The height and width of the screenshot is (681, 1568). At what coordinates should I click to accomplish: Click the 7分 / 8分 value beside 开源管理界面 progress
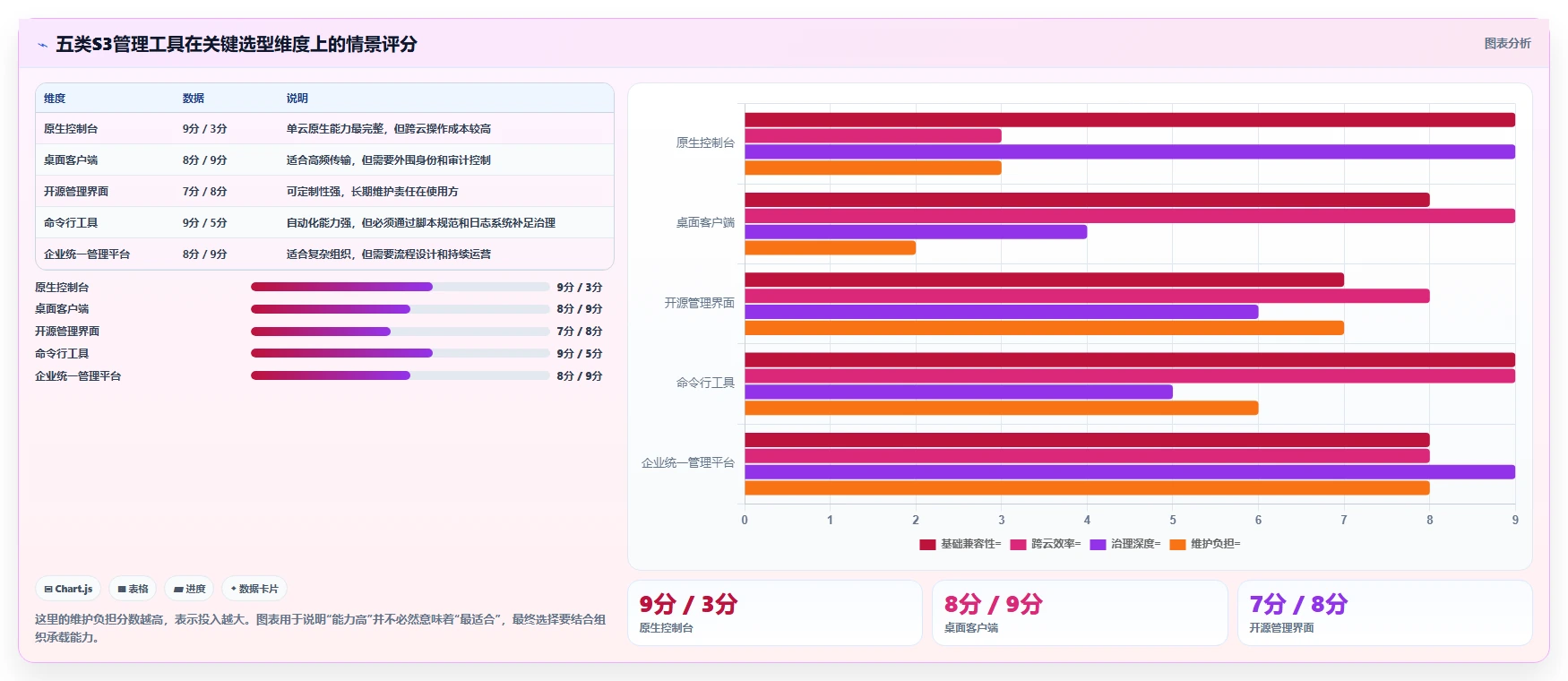point(580,332)
